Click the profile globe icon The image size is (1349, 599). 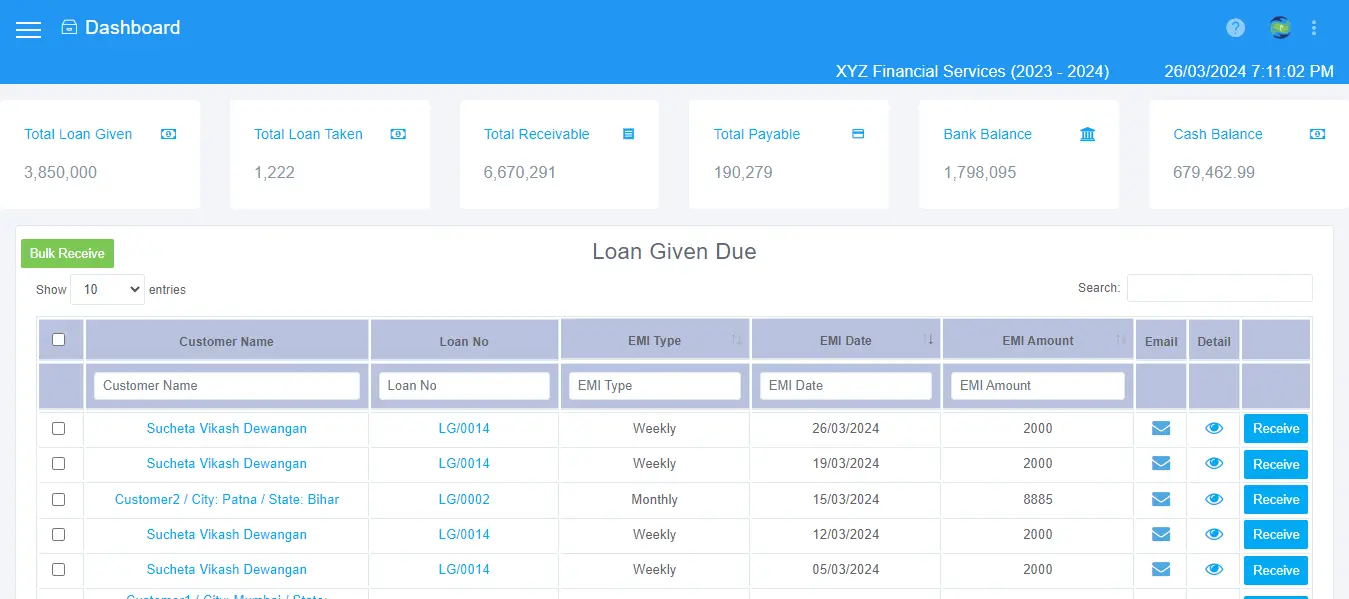1279,28
